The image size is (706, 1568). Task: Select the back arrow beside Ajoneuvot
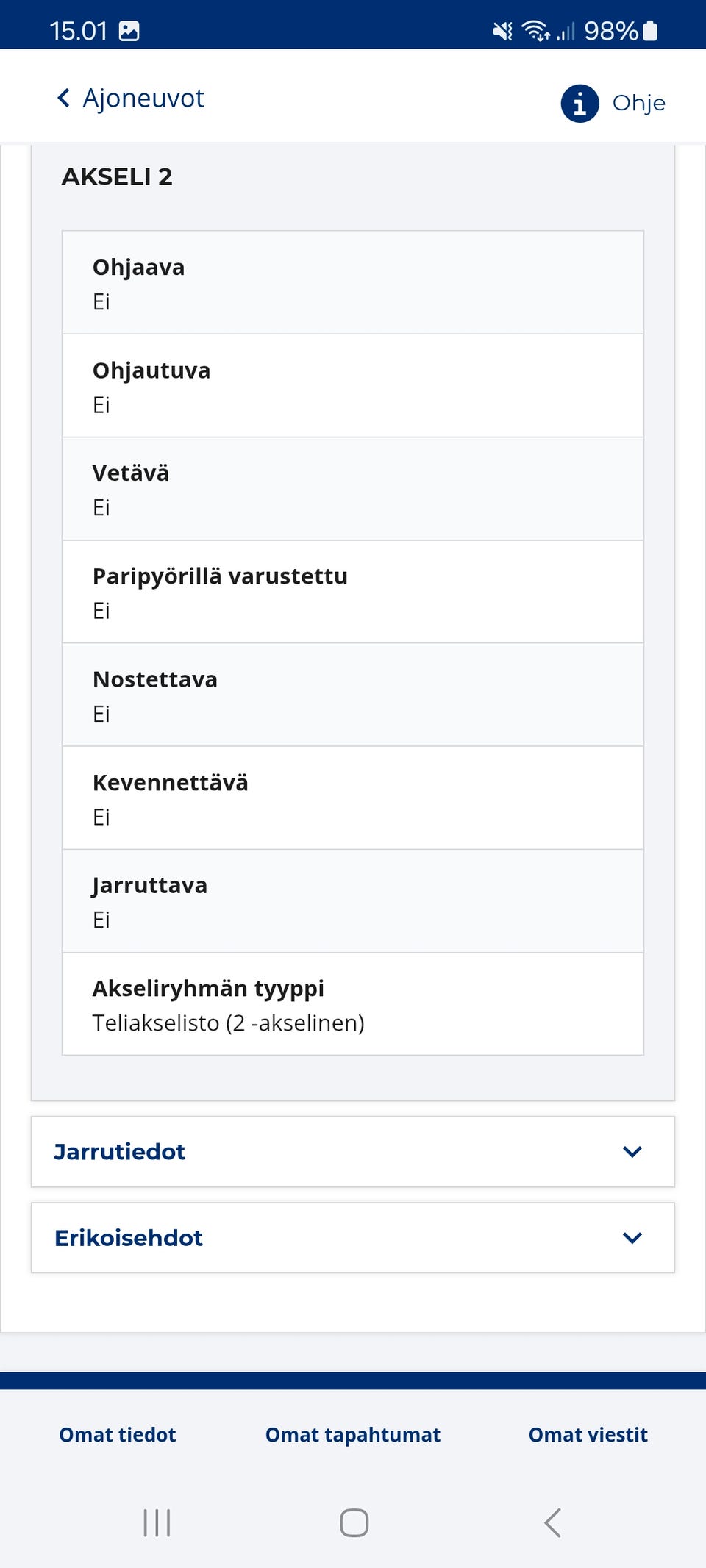[x=63, y=97]
